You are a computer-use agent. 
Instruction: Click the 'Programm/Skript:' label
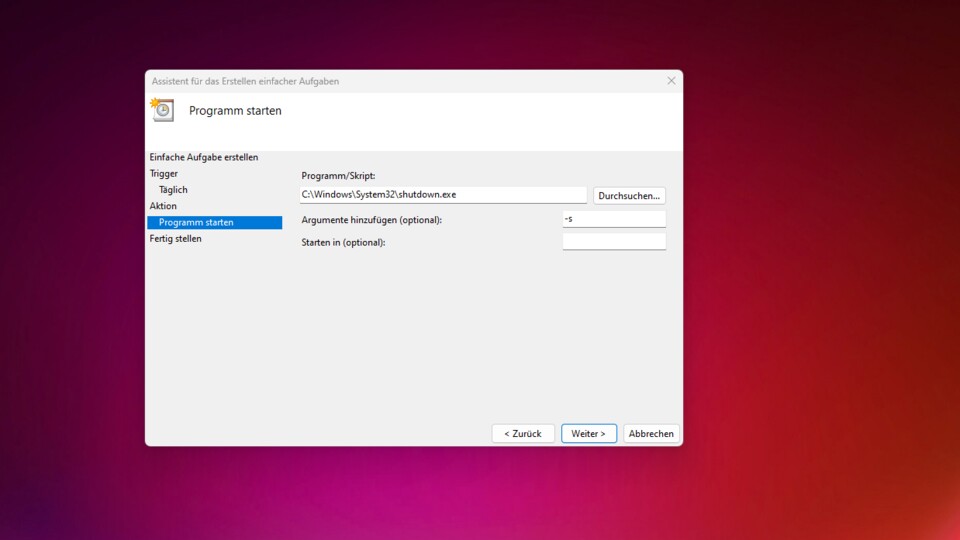[x=338, y=176]
